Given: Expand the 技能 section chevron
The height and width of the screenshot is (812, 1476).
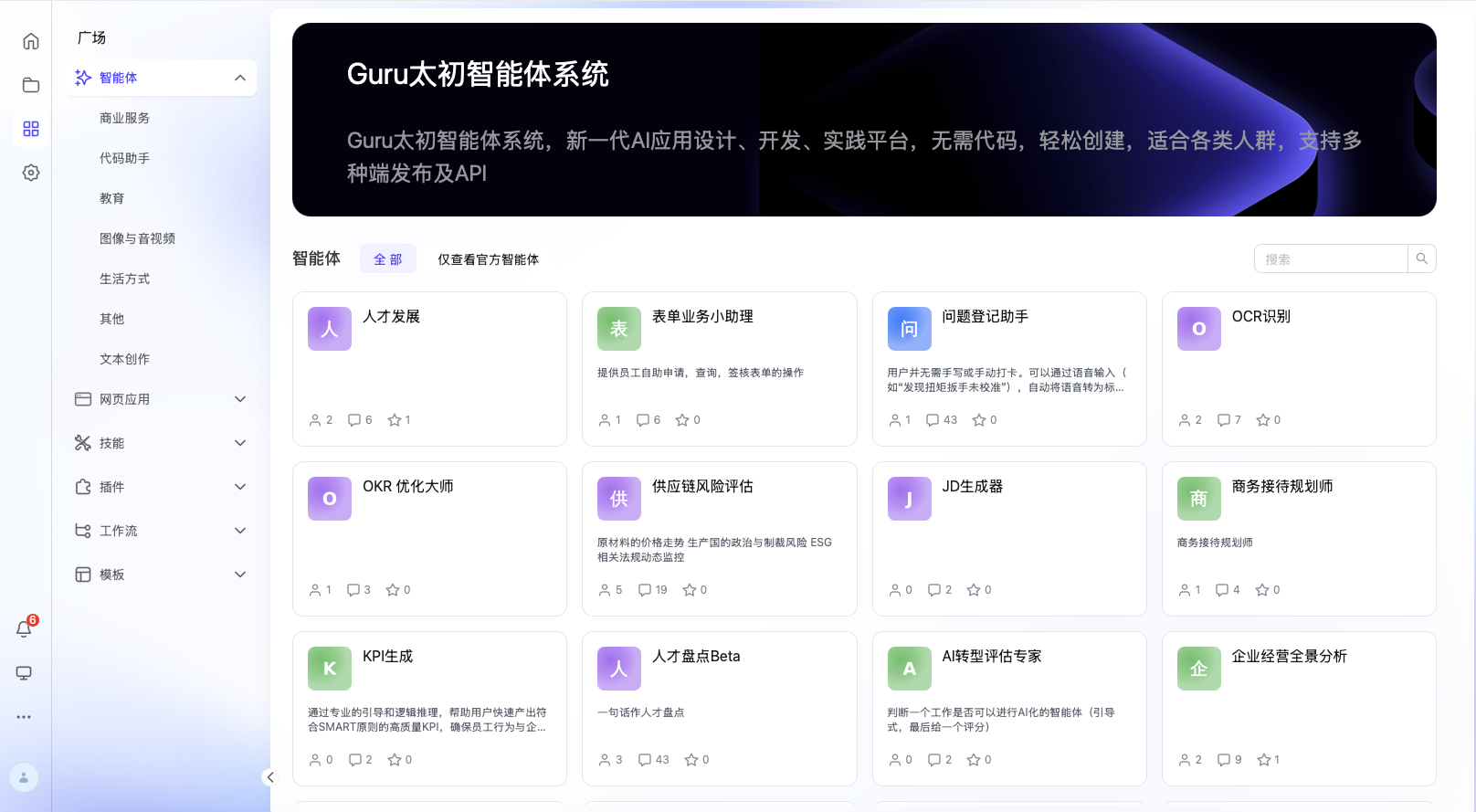Looking at the screenshot, I should (x=240, y=443).
